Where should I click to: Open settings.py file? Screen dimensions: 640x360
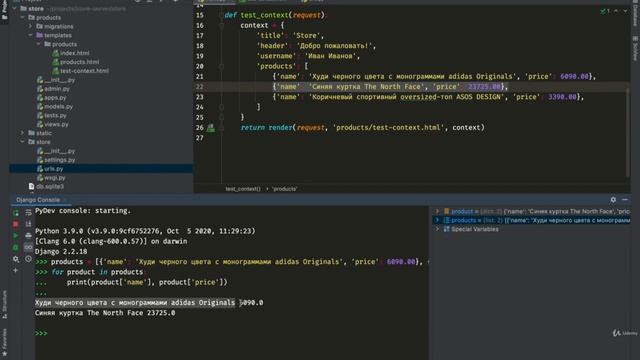coord(60,160)
